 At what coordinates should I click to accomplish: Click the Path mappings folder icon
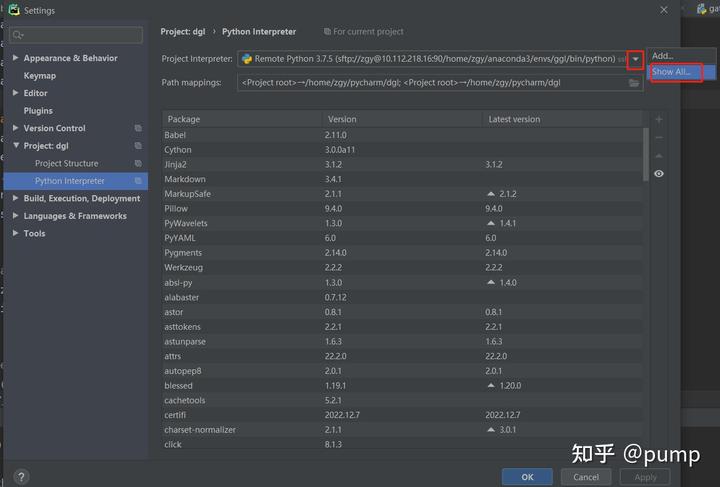pos(634,83)
